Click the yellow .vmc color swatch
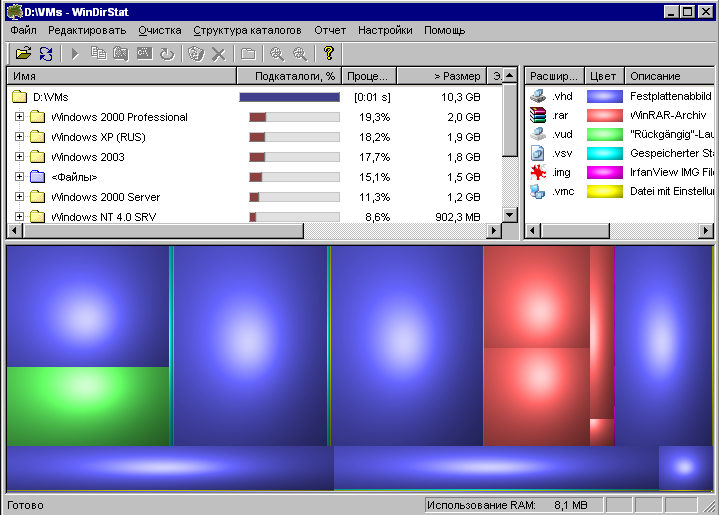The height and width of the screenshot is (515, 719). (605, 191)
